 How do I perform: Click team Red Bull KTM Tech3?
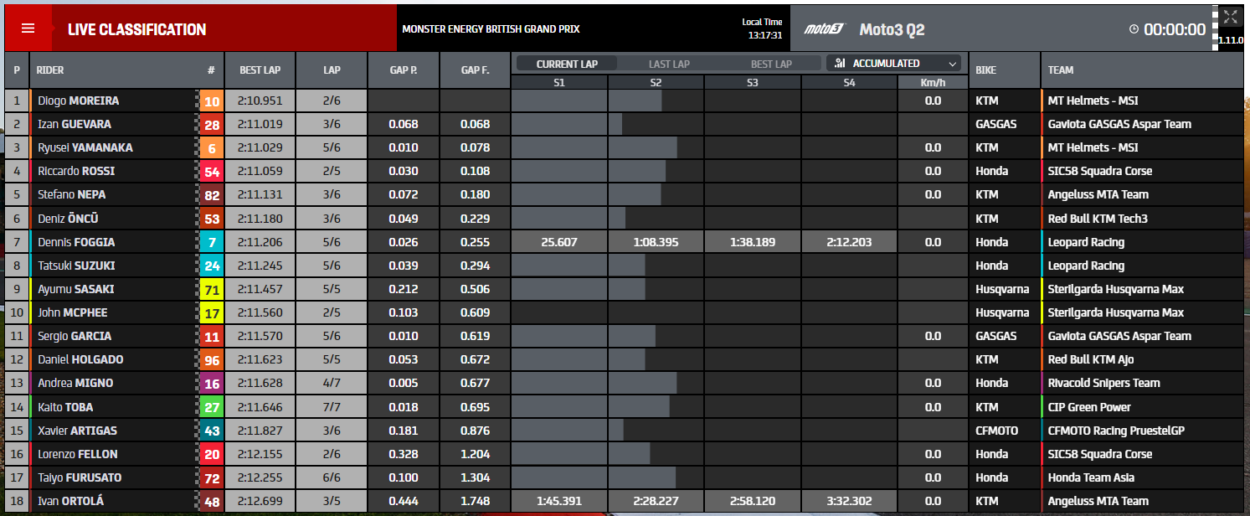(x=1097, y=219)
